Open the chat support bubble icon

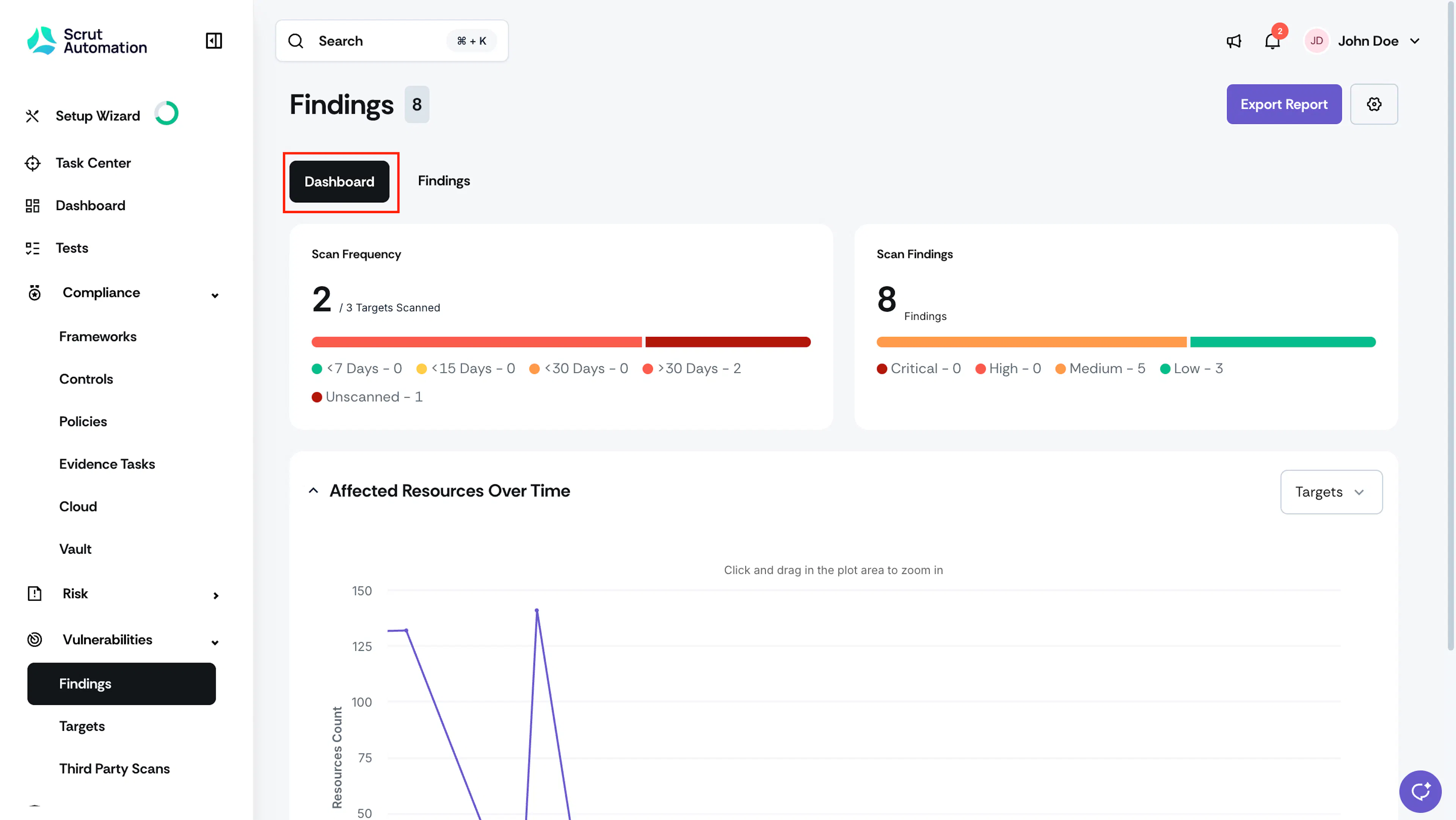1420,791
